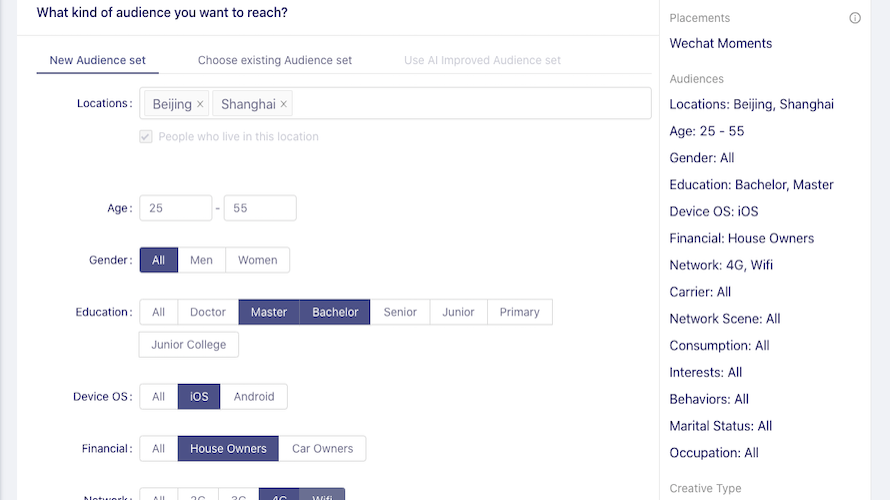Image resolution: width=890 pixels, height=500 pixels.
Task: Select Women gender option
Action: pos(257,260)
